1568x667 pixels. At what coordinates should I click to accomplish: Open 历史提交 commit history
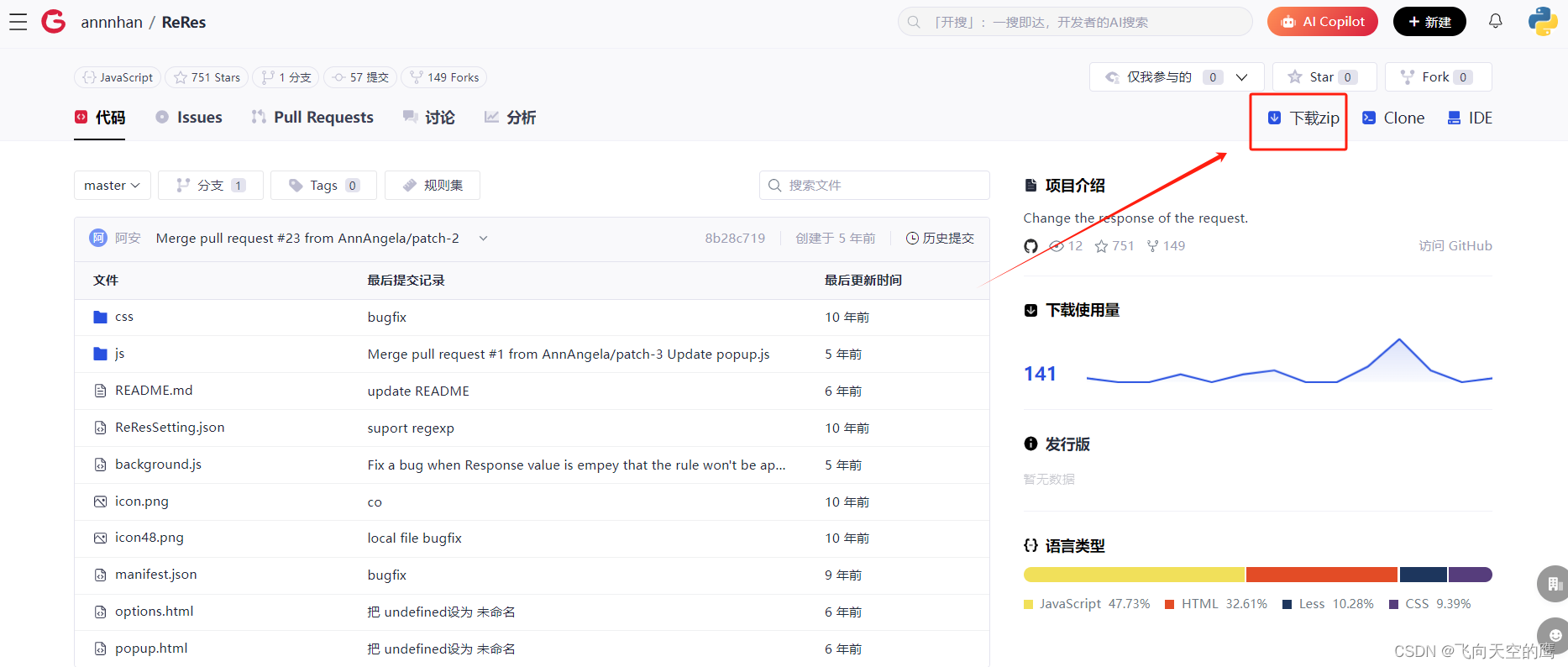pos(940,239)
